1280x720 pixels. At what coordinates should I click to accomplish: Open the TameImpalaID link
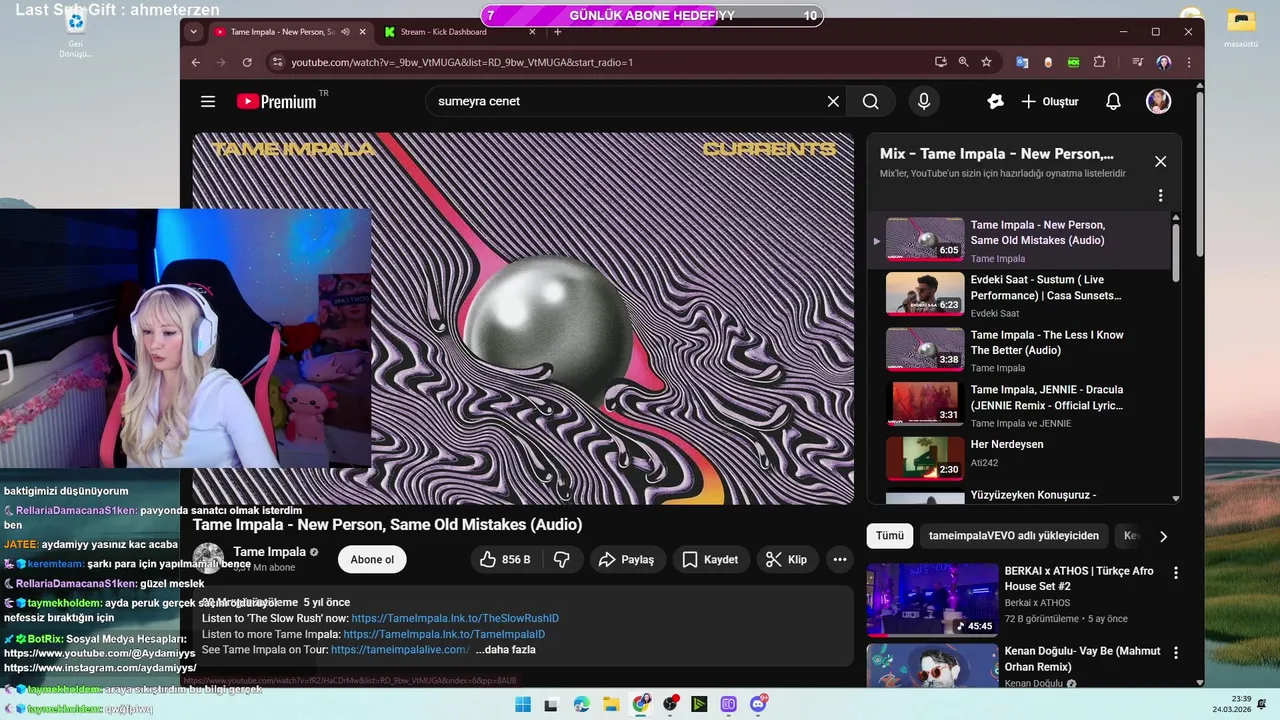coord(444,634)
